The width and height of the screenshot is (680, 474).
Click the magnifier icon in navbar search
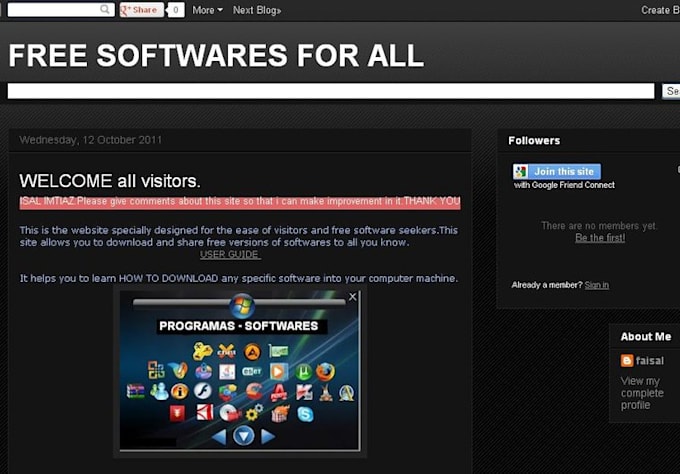[x=105, y=9]
